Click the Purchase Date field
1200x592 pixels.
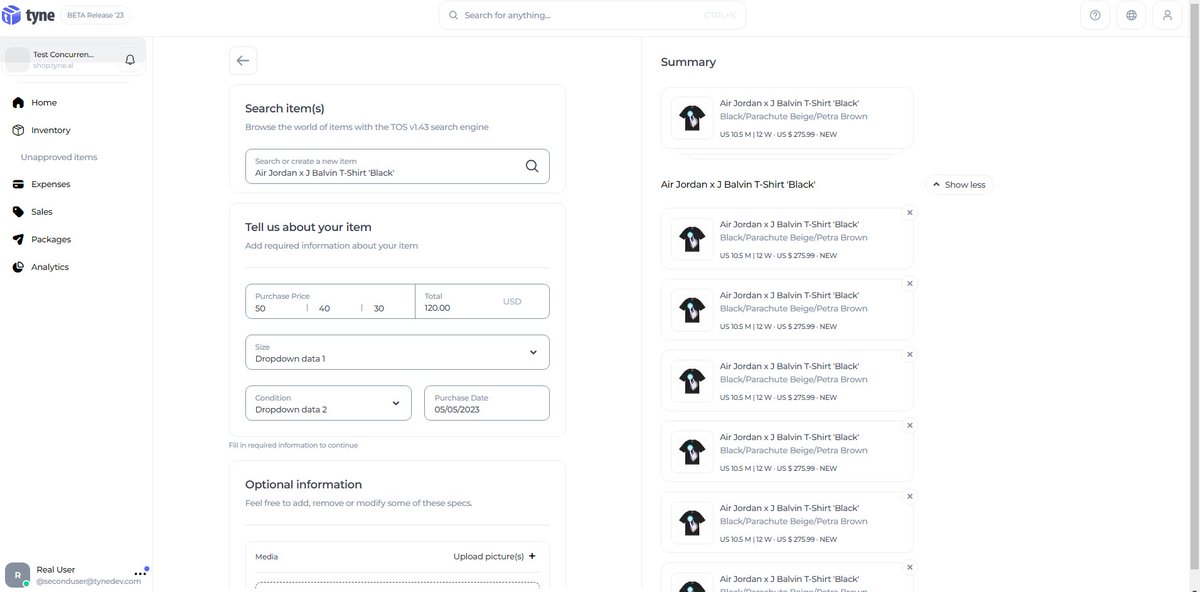coord(487,403)
